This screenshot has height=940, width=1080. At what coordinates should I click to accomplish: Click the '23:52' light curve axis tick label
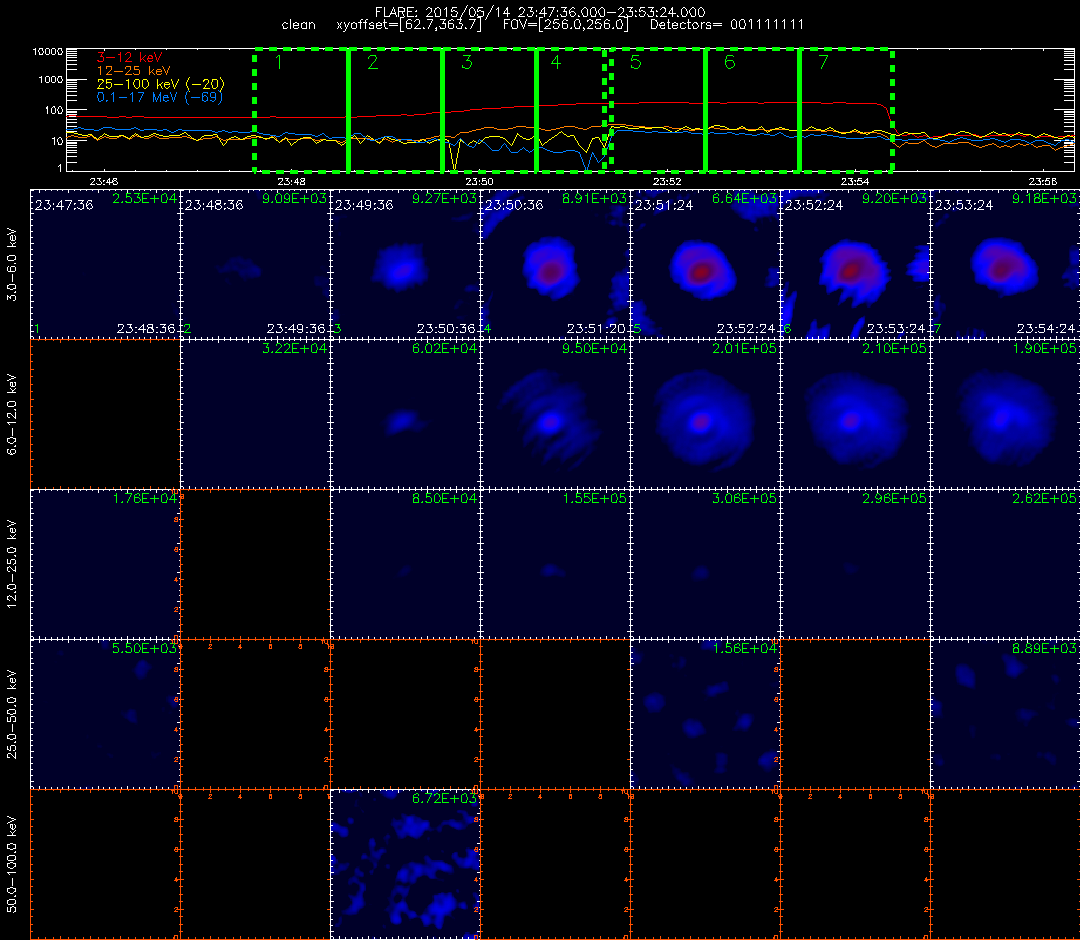coord(667,182)
